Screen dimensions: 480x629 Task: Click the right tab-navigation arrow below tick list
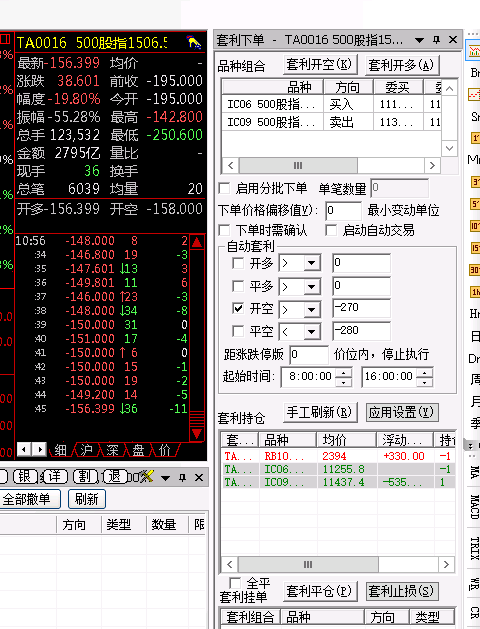click(39, 449)
